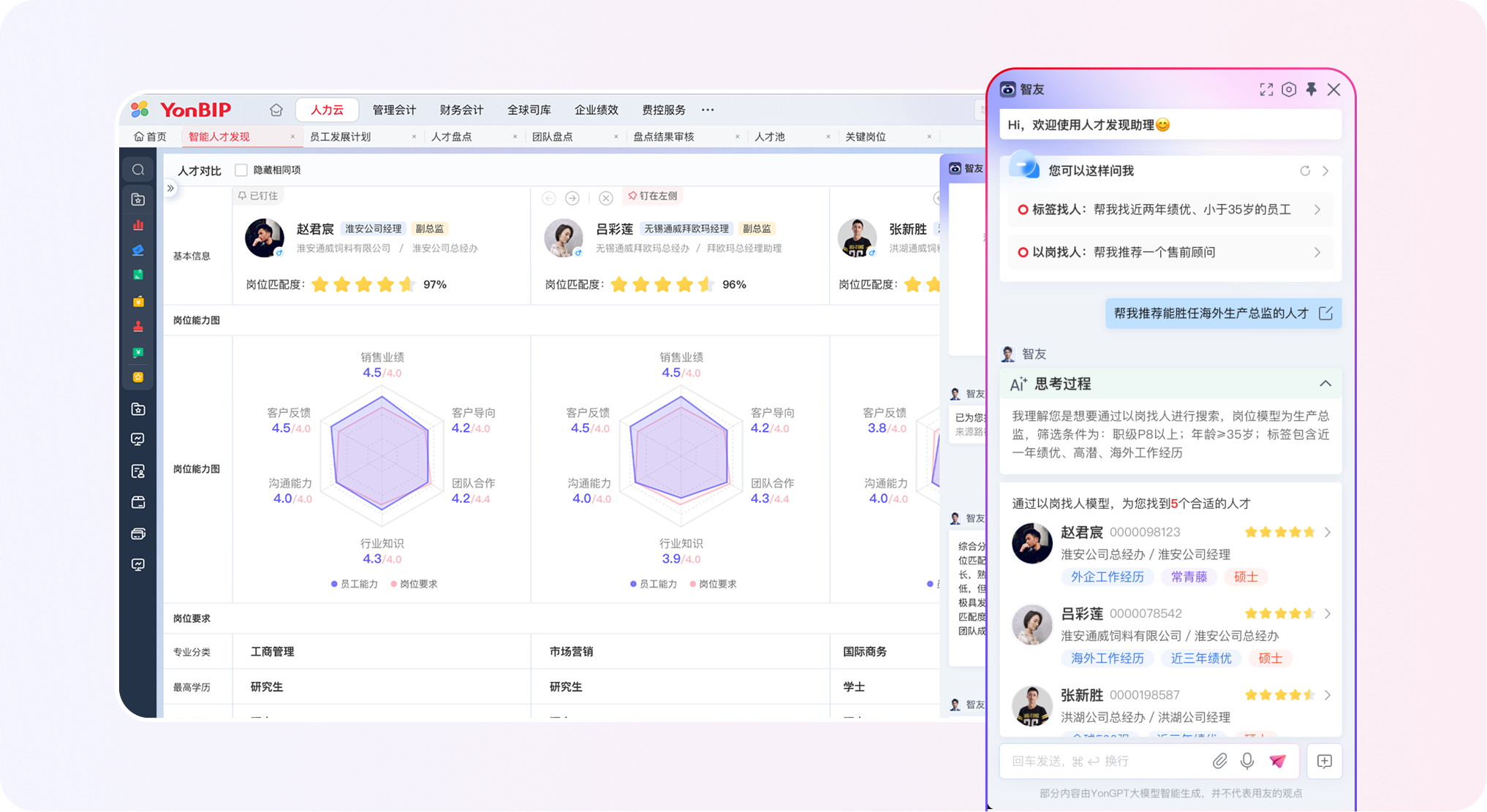Expand the sidebar with the double-chevron button
The height and width of the screenshot is (812, 1487).
point(170,189)
